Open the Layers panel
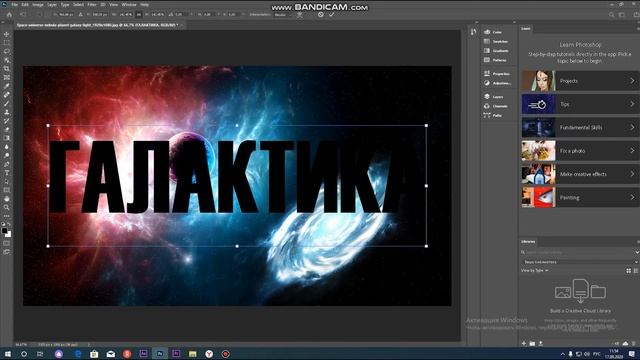 (493, 97)
